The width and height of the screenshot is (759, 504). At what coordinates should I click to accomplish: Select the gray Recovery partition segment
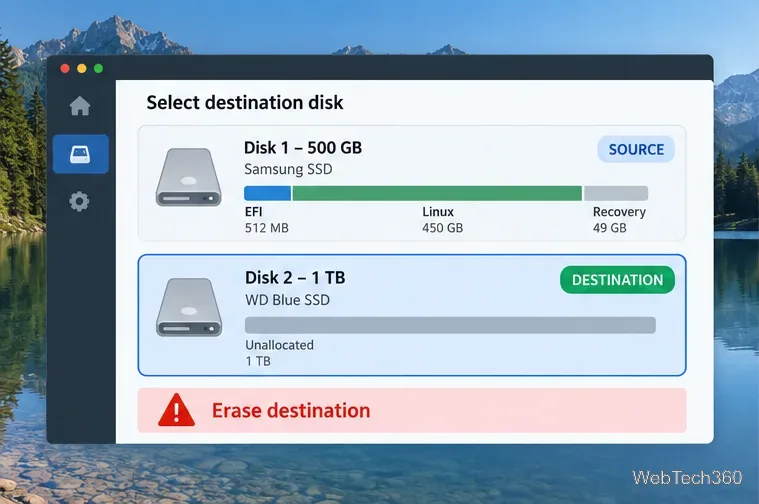point(616,193)
